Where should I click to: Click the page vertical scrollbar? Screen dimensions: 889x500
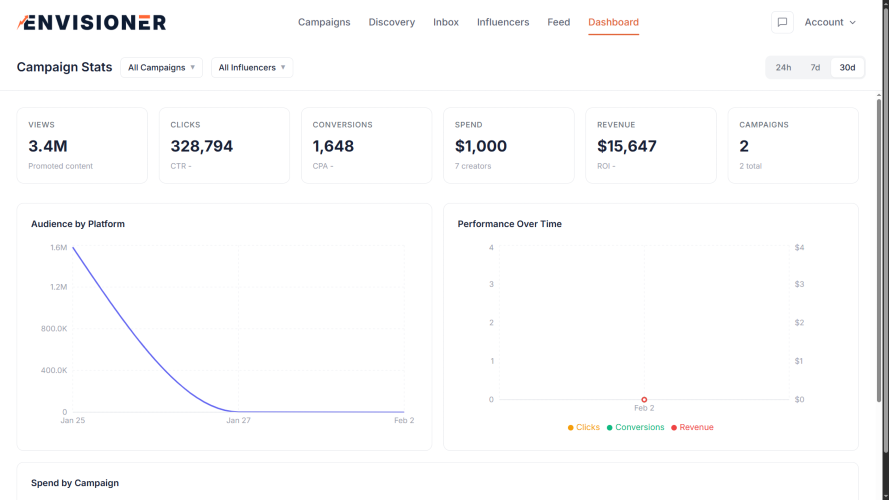pyautogui.click(x=883, y=250)
